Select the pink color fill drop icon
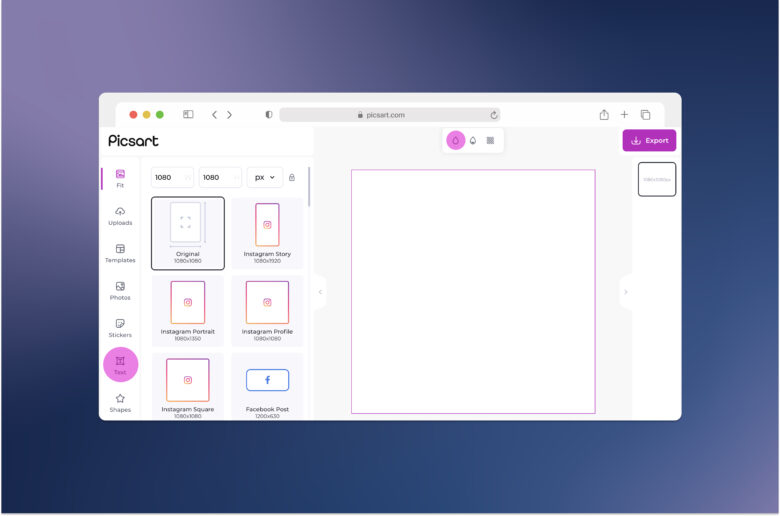This screenshot has width=780, height=516. [x=455, y=140]
